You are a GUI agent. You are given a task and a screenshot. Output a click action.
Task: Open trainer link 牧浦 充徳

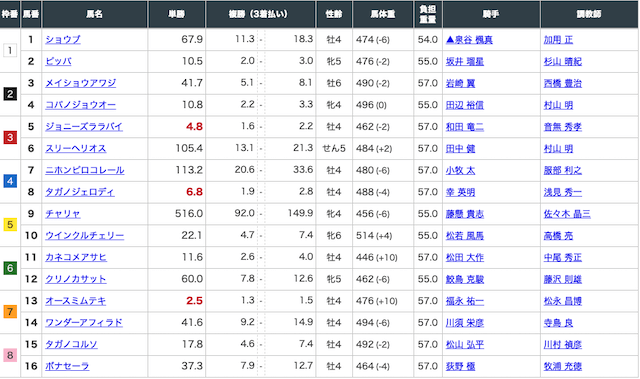point(562,366)
